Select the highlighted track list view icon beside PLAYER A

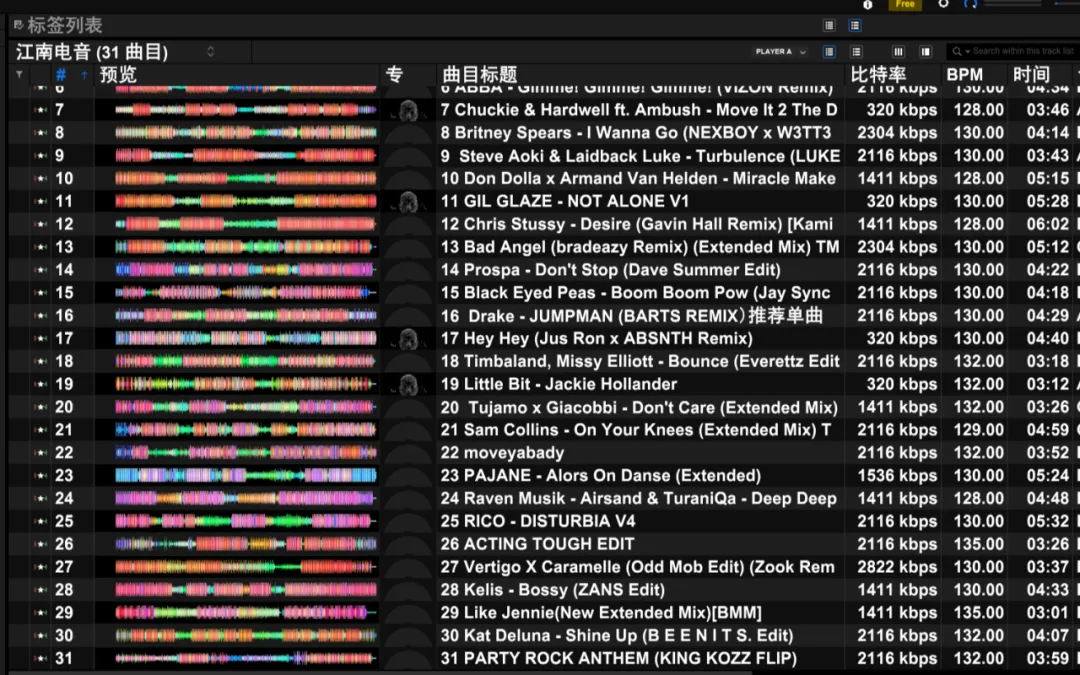829,52
